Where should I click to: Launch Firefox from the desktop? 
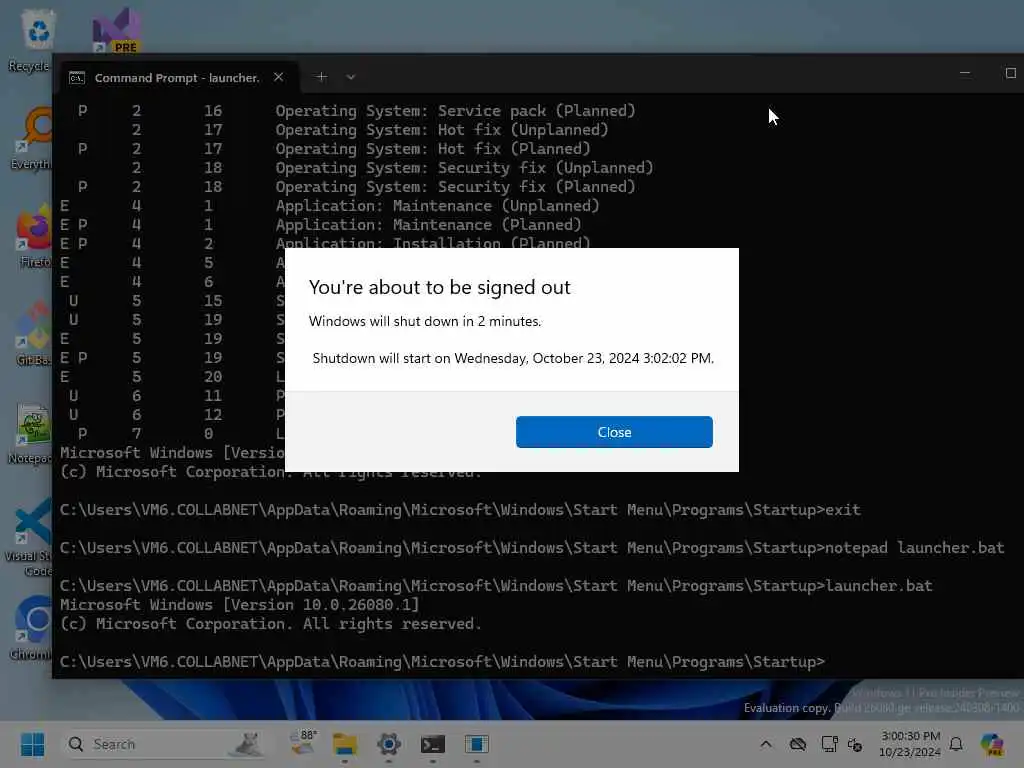[33, 236]
